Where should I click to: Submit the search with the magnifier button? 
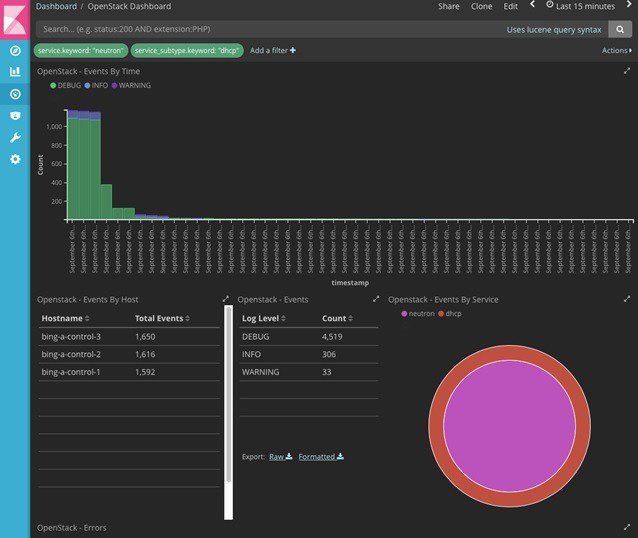click(620, 29)
